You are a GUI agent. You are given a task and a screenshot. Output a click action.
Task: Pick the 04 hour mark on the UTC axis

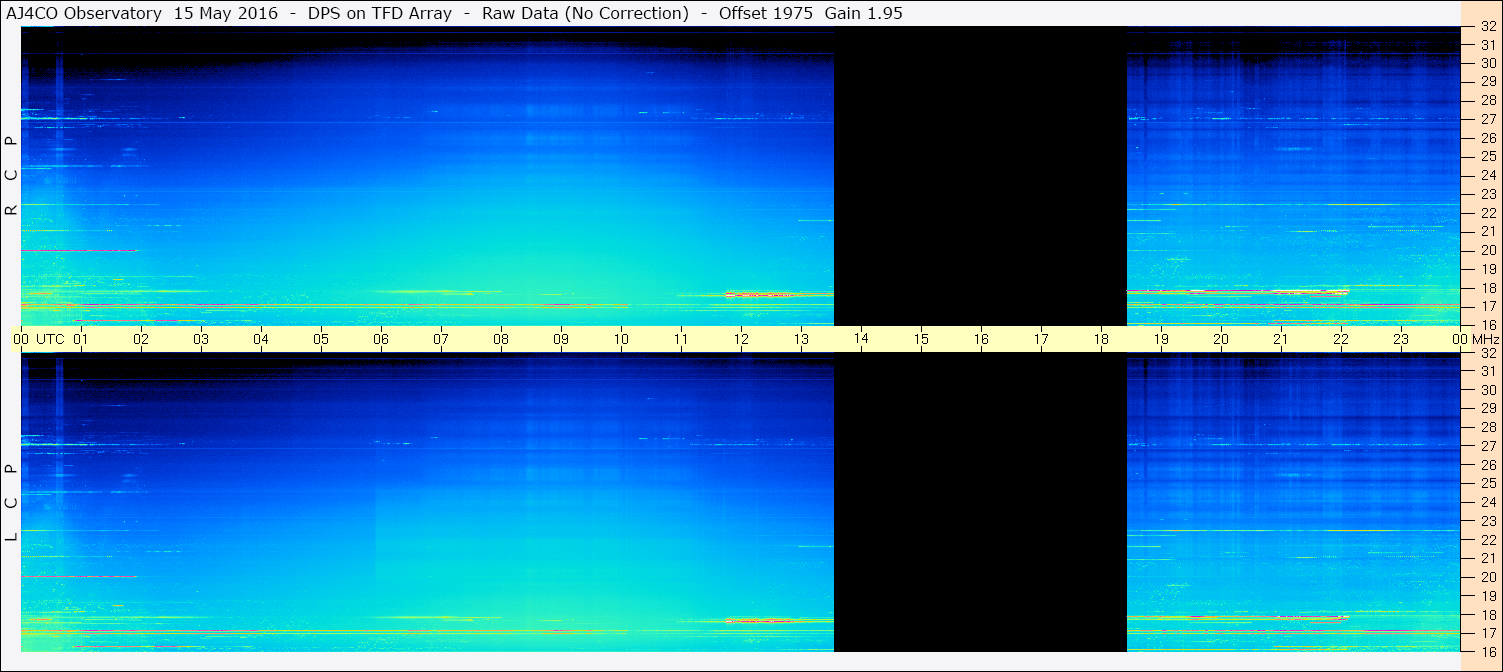pyautogui.click(x=261, y=339)
